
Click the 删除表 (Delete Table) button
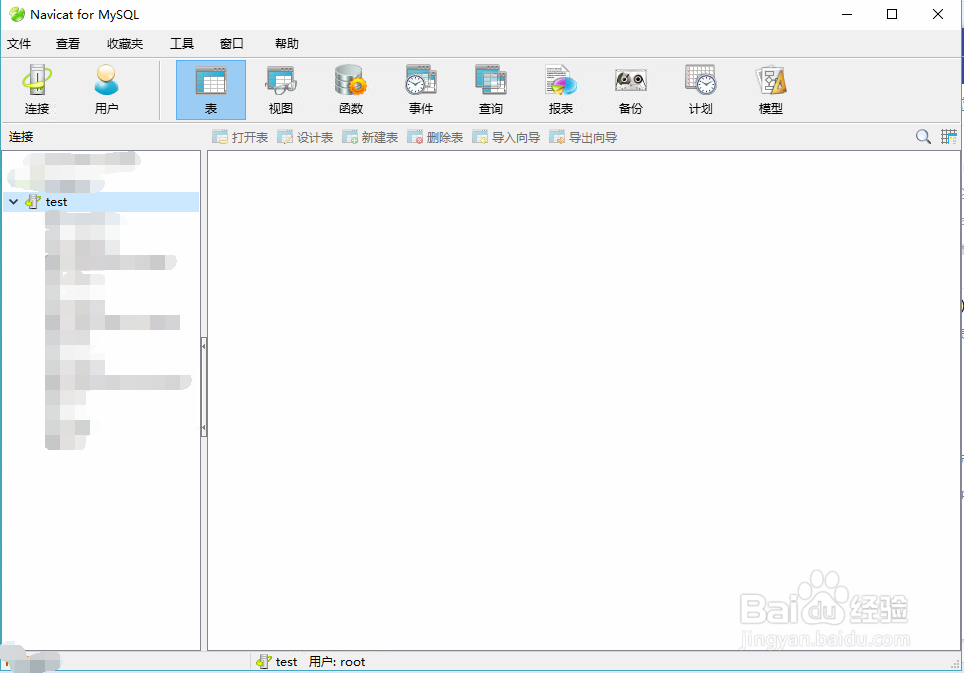click(435, 137)
